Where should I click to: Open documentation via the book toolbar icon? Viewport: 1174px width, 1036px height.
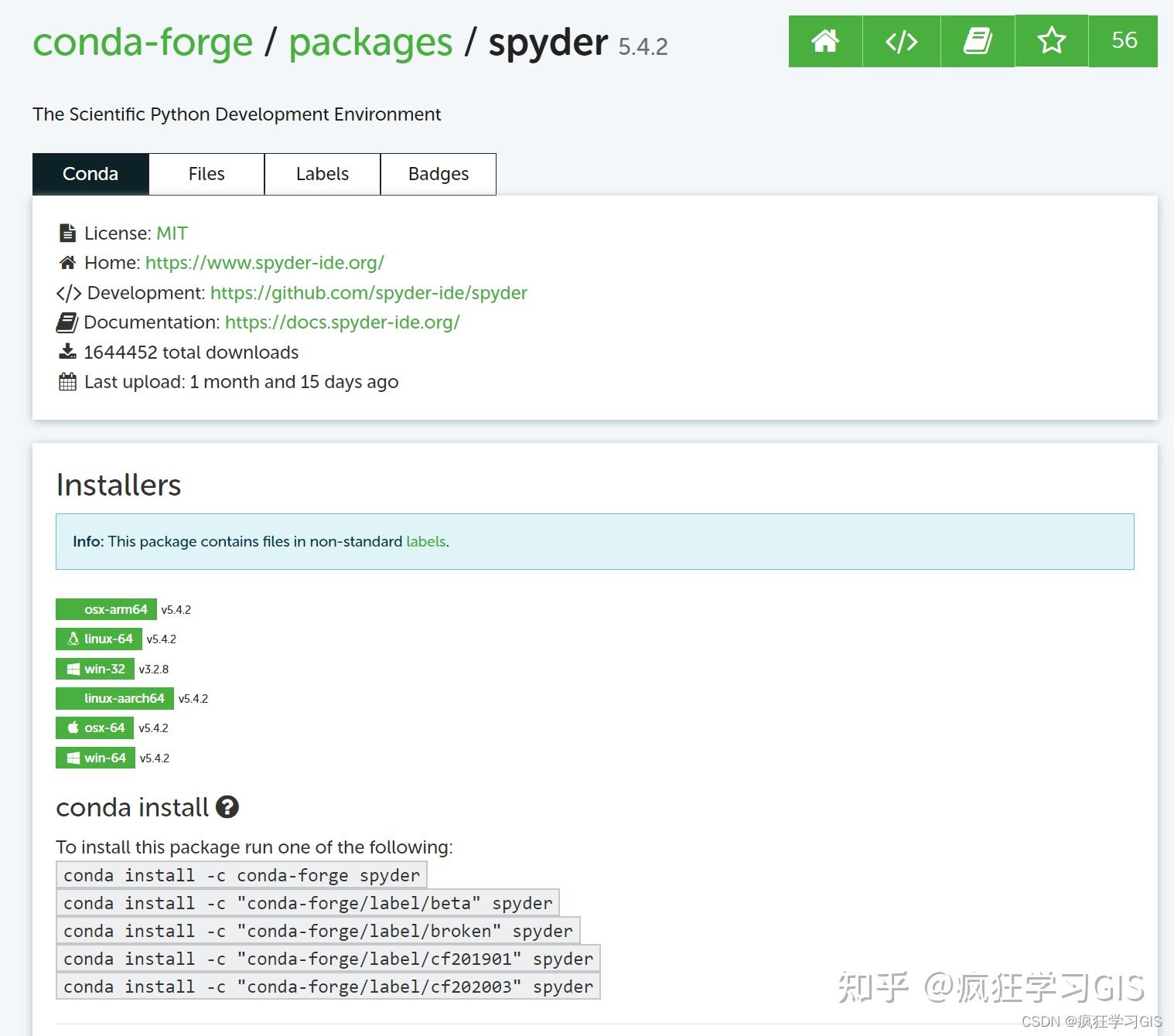click(976, 42)
